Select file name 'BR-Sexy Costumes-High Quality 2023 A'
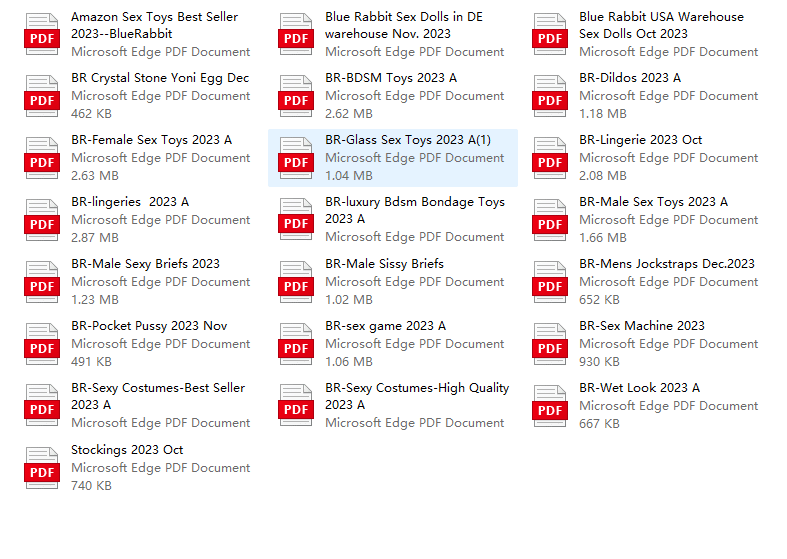The width and height of the screenshot is (787, 559). (x=417, y=396)
